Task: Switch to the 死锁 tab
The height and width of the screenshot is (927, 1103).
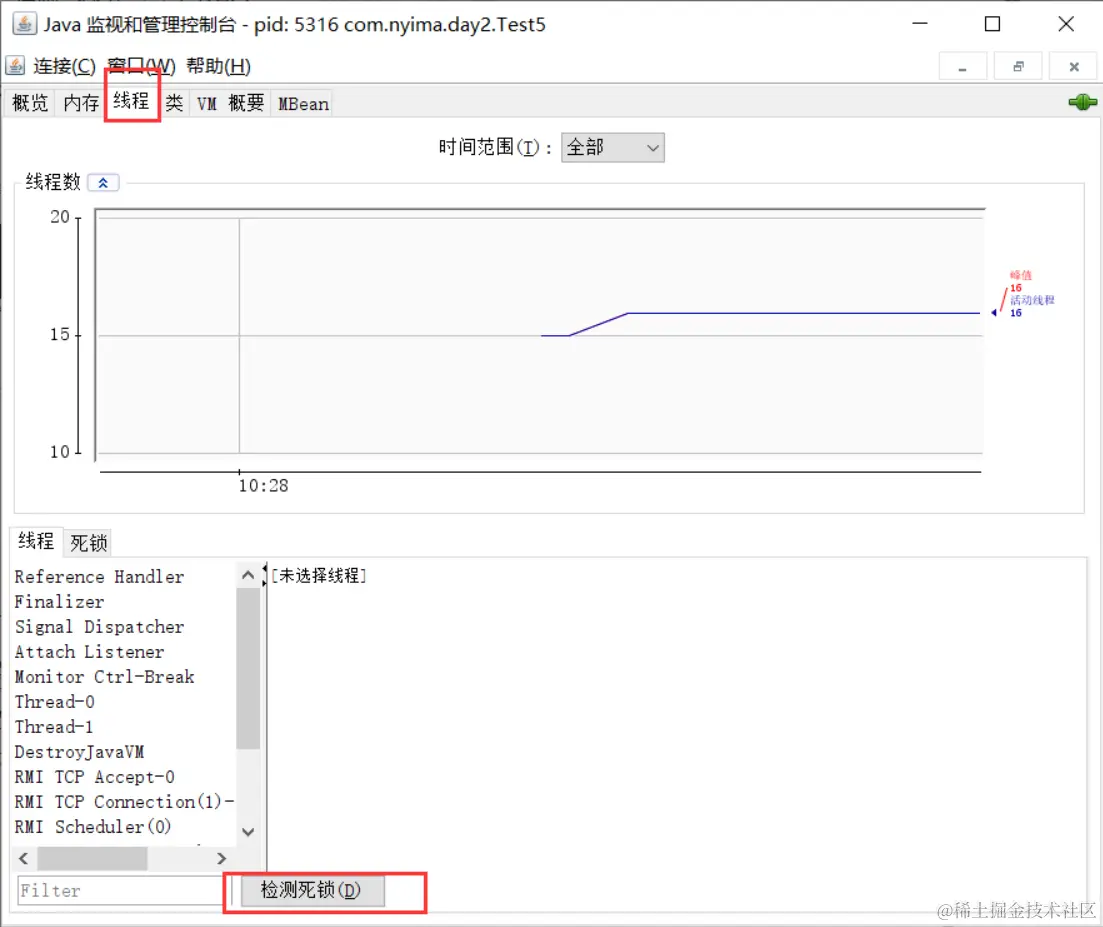Action: pos(89,542)
